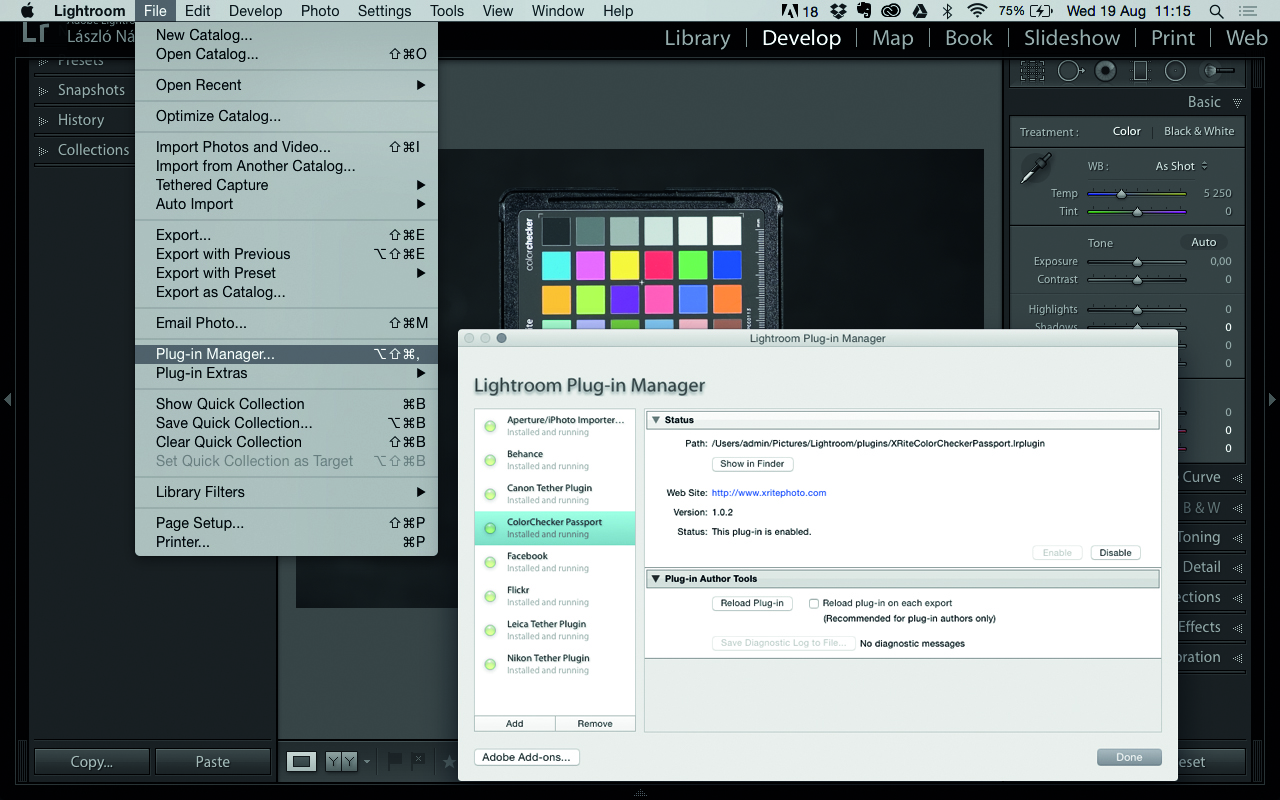This screenshot has width=1280, height=800.
Task: Open the Dropbox menu bar icon
Action: [838, 11]
